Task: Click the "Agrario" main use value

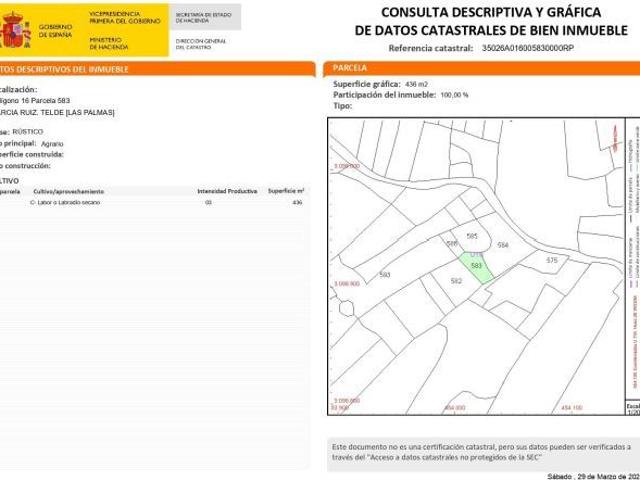Action: pyautogui.click(x=52, y=144)
